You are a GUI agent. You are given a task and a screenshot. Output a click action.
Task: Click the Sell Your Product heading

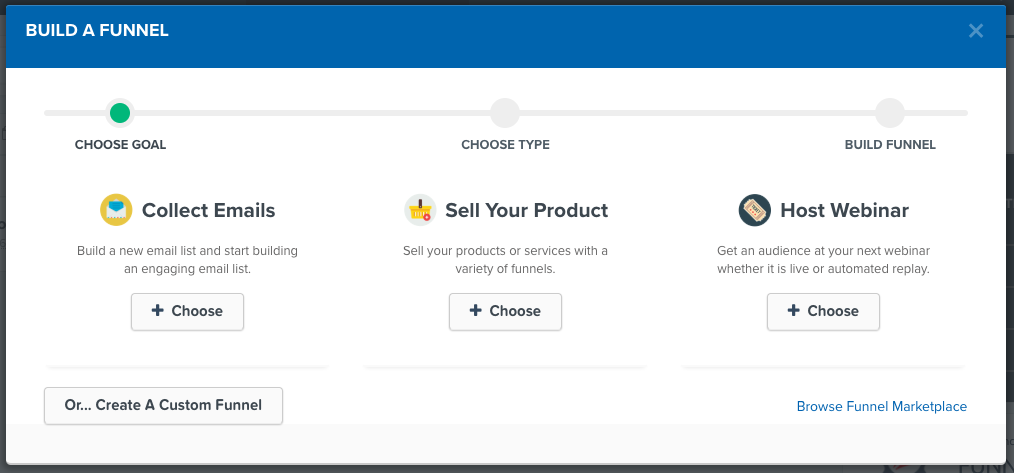[x=527, y=210]
